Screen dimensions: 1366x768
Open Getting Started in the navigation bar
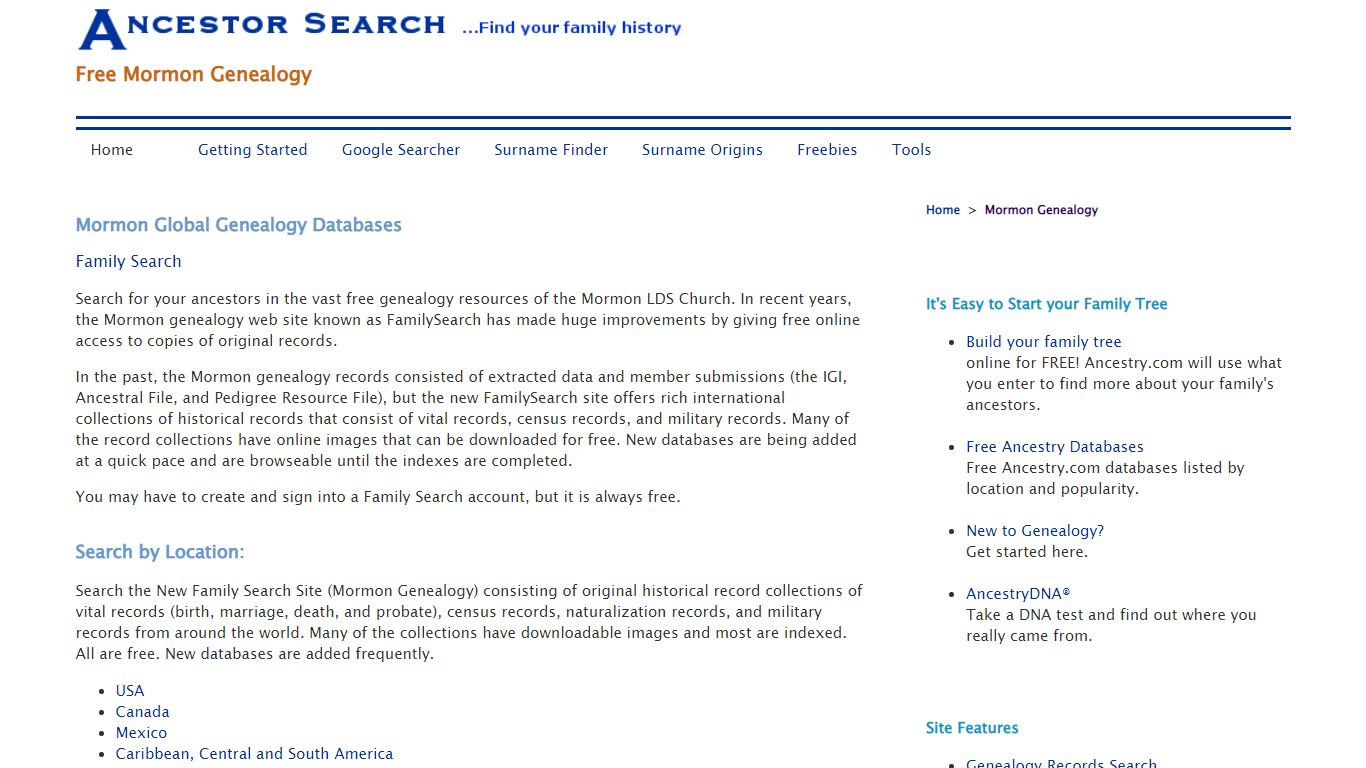click(x=252, y=150)
